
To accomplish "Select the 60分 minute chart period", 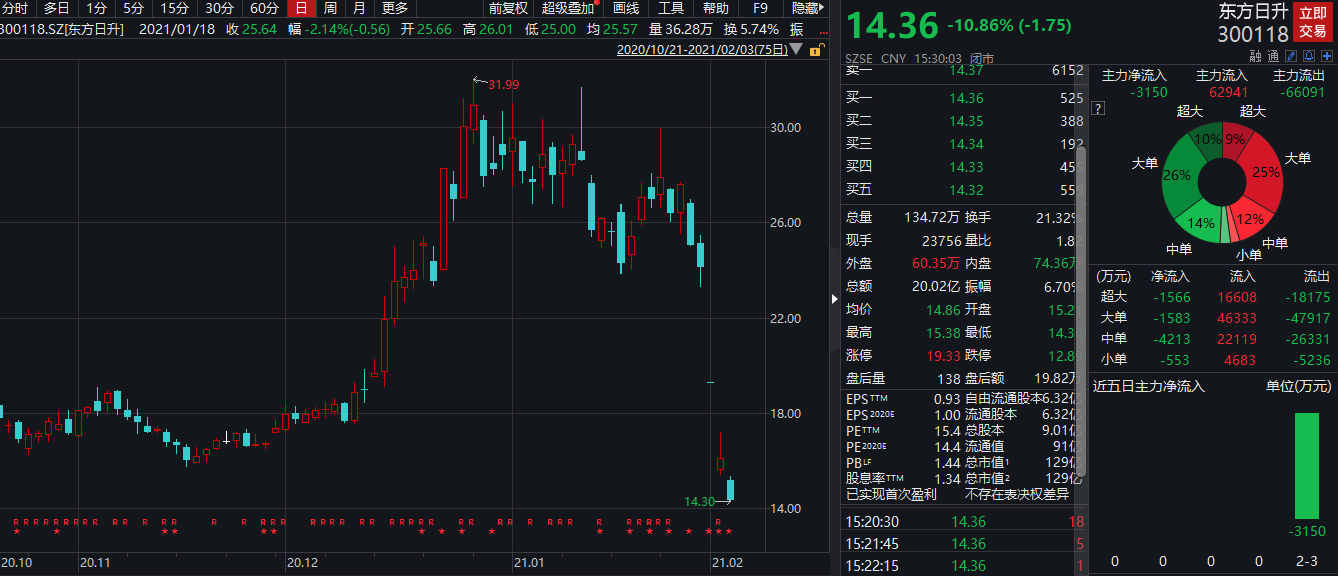I will pyautogui.click(x=264, y=8).
